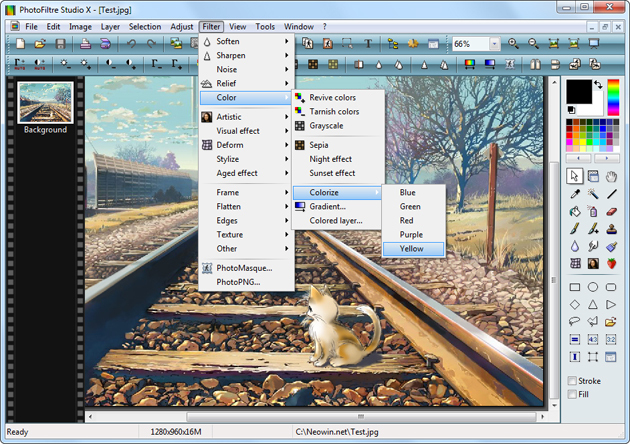Screen dimensions: 630x444
Task: Select the Rhombus selection shape
Action: click(575, 304)
